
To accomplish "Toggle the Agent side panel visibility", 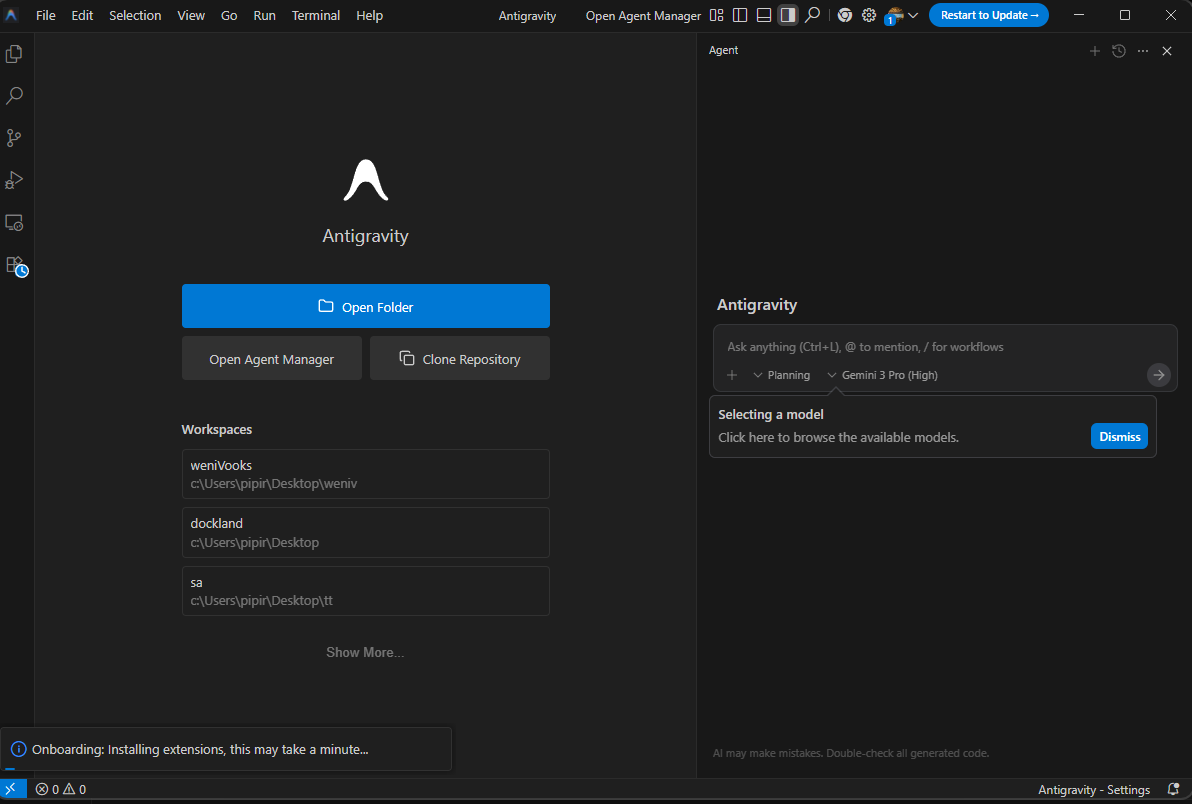I will pos(788,15).
